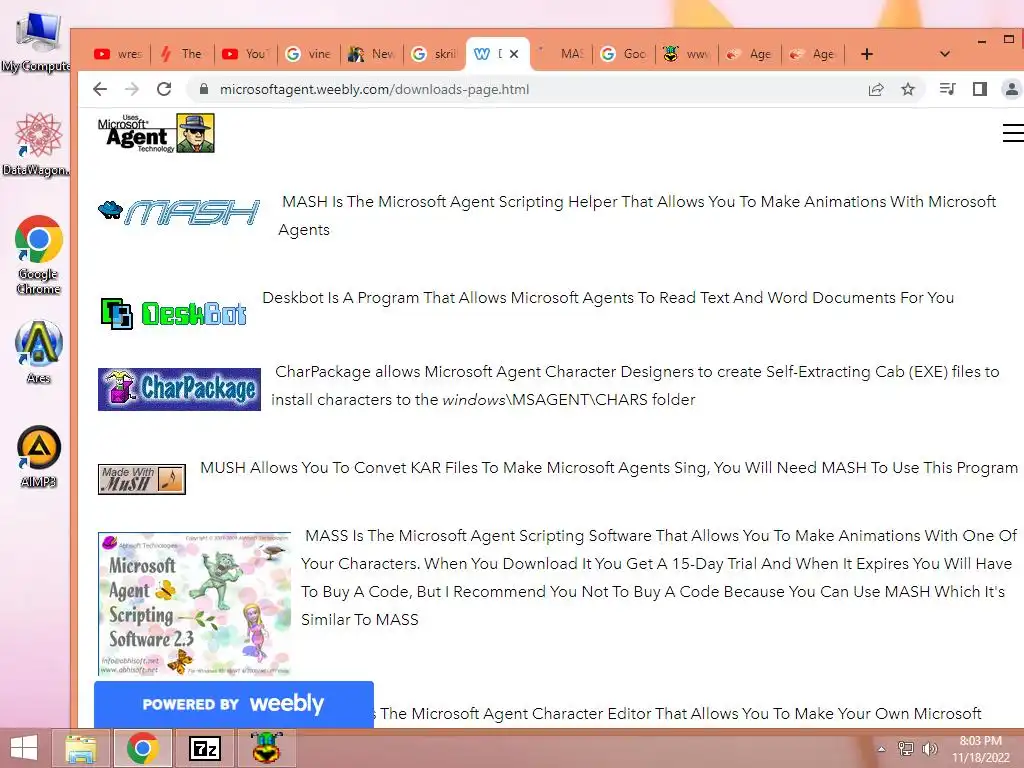
Task: Show hidden system tray icons
Action: click(x=881, y=749)
